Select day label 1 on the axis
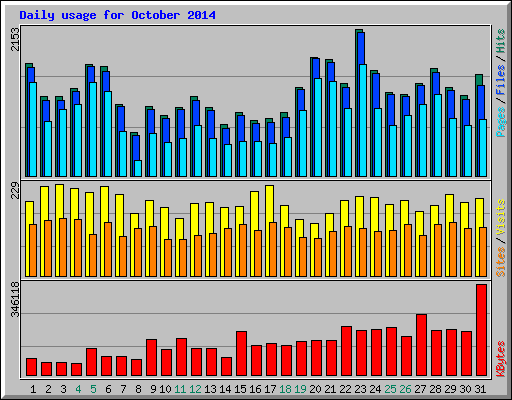Image resolution: width=512 pixels, height=400 pixels. tap(33, 389)
